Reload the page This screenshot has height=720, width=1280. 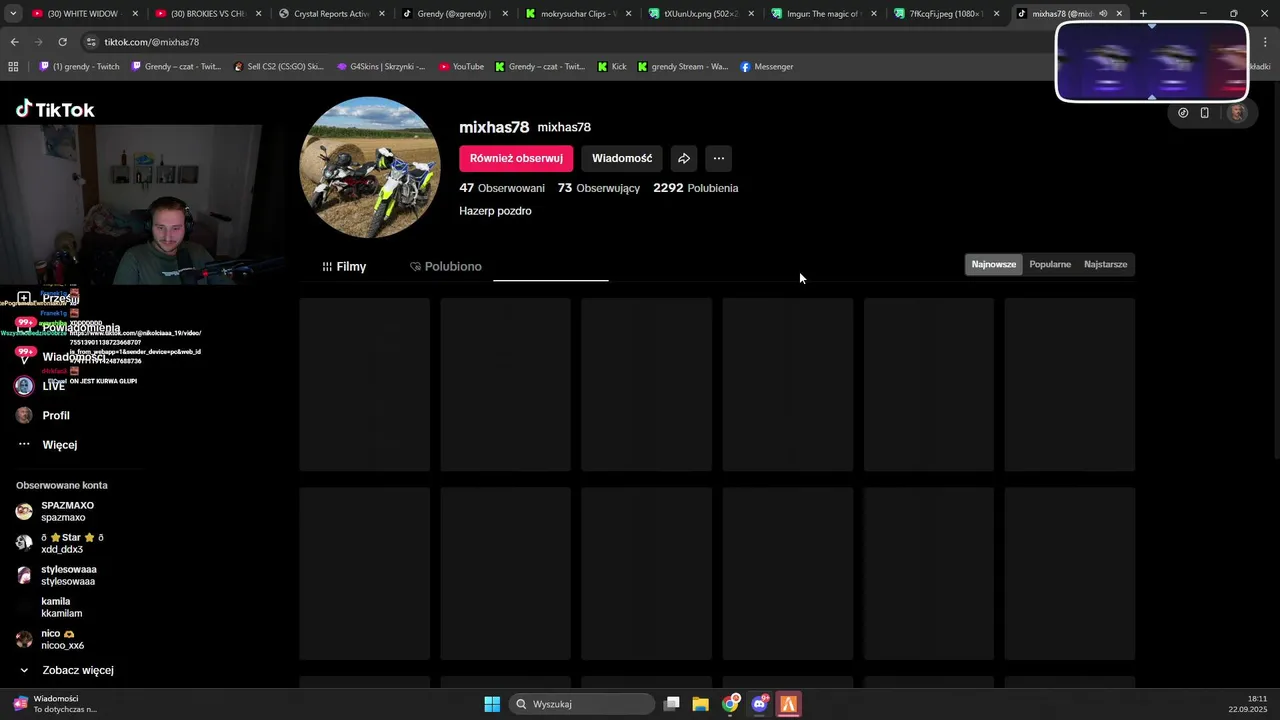[62, 42]
